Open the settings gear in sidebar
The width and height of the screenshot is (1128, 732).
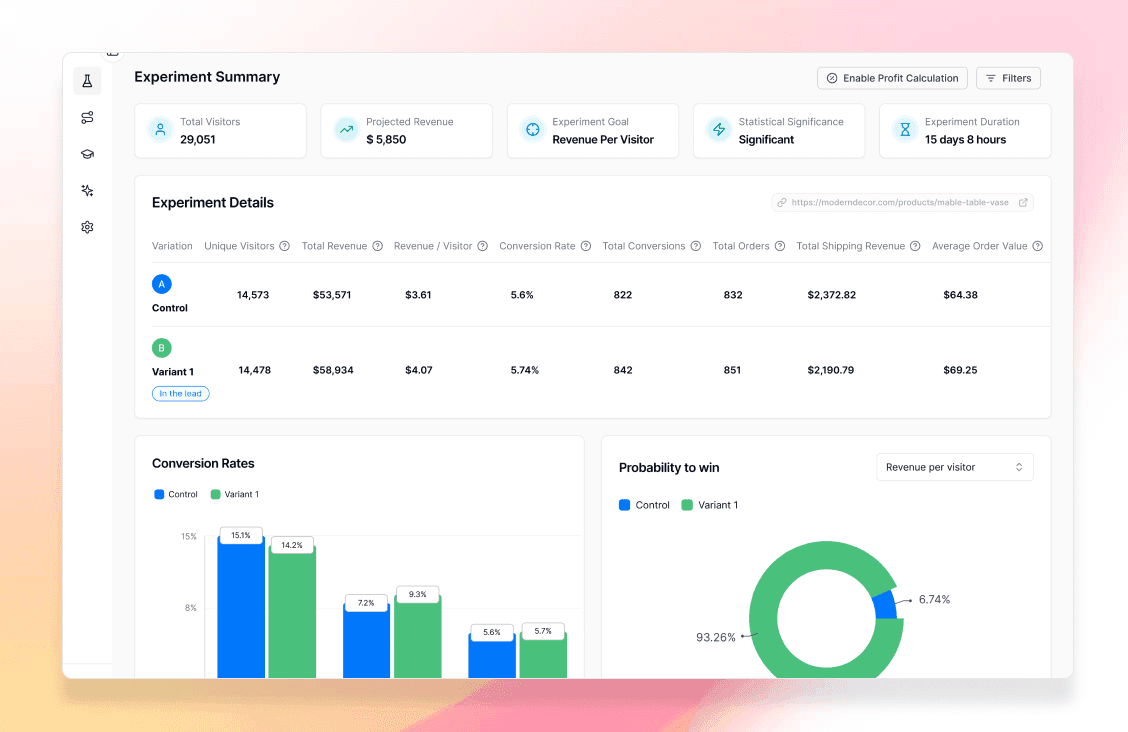(87, 227)
